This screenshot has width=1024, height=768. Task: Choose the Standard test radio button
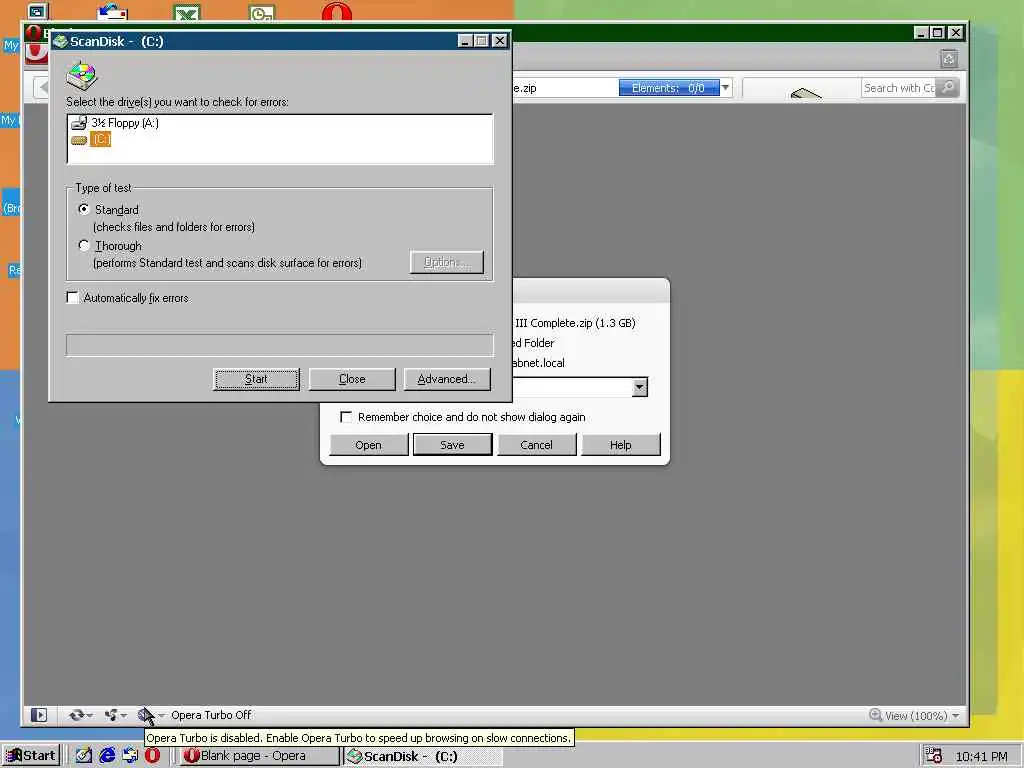click(x=84, y=209)
